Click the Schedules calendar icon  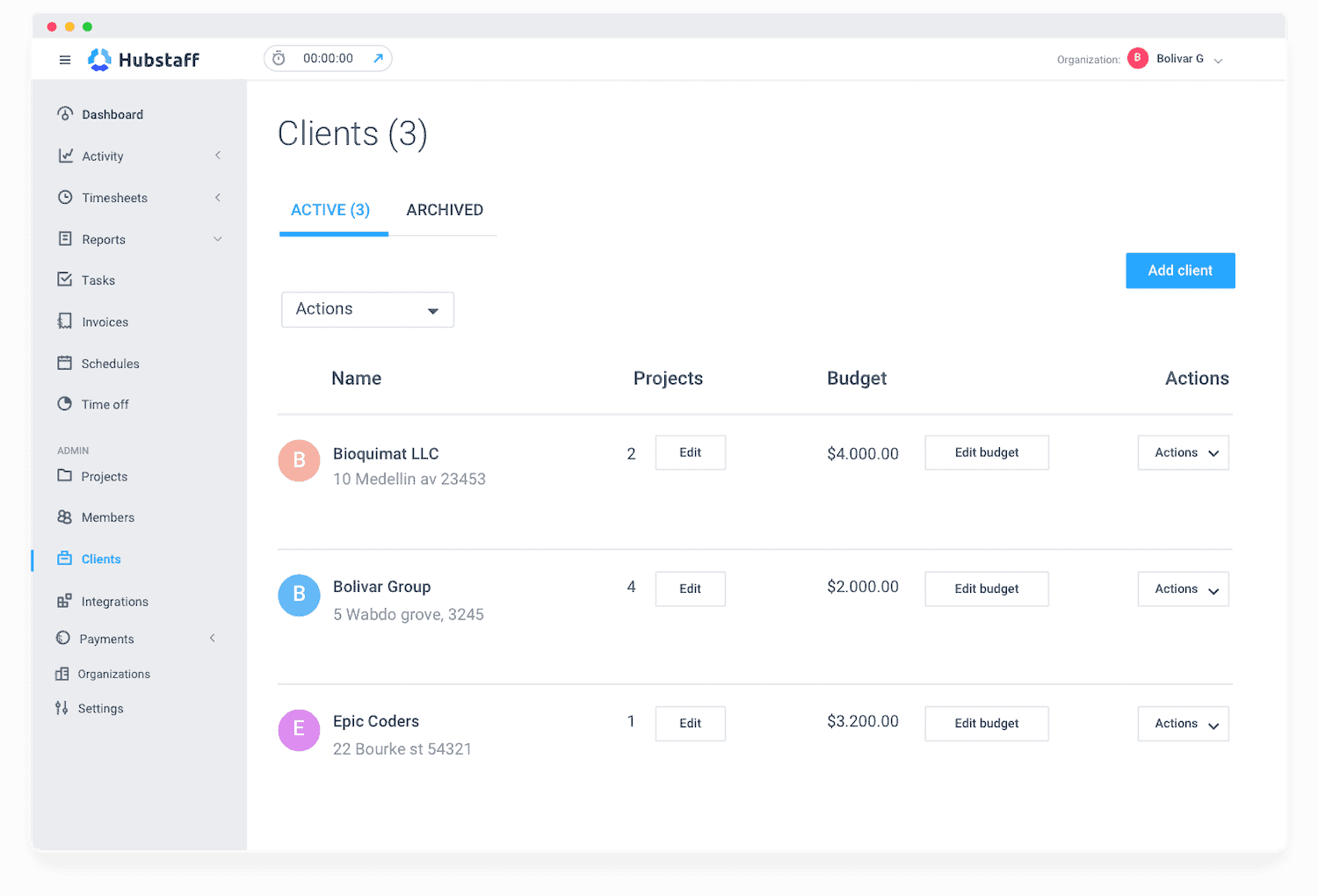[65, 363]
